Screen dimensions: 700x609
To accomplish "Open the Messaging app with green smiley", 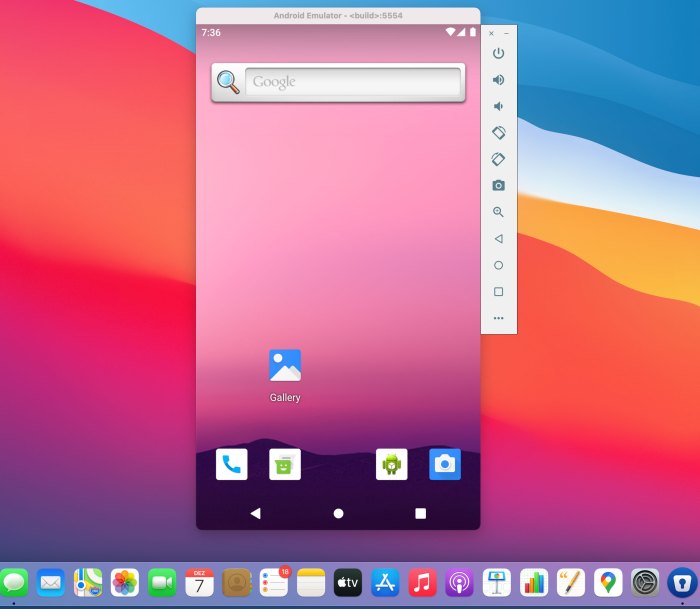I will [285, 464].
